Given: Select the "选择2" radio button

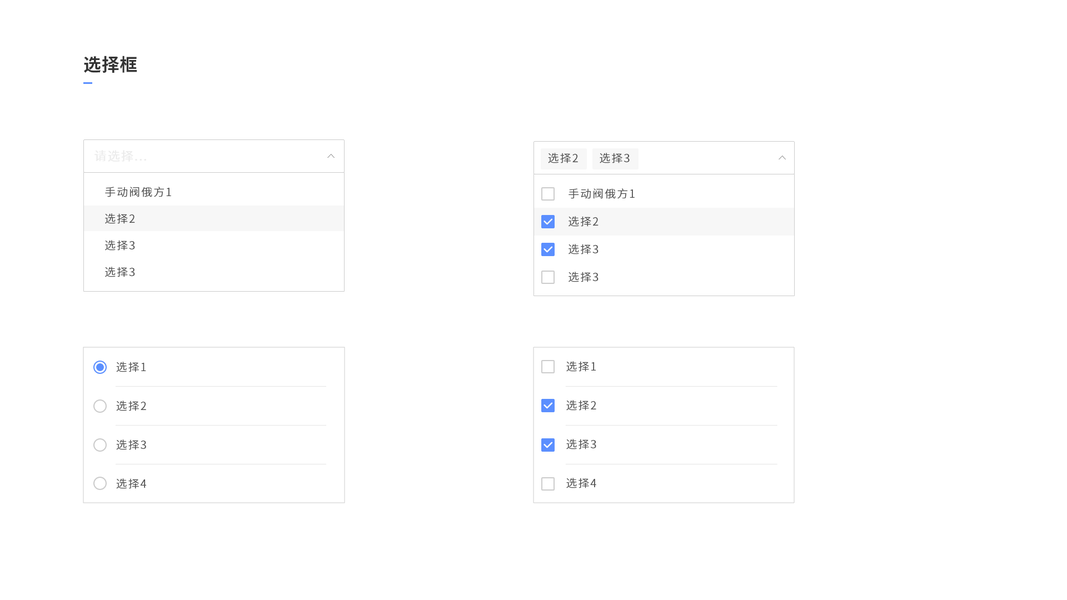Looking at the screenshot, I should pos(100,406).
